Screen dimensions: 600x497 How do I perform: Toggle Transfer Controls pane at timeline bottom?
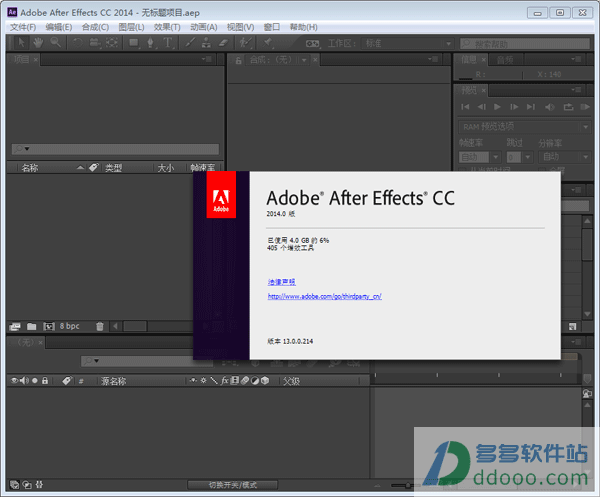[27, 485]
